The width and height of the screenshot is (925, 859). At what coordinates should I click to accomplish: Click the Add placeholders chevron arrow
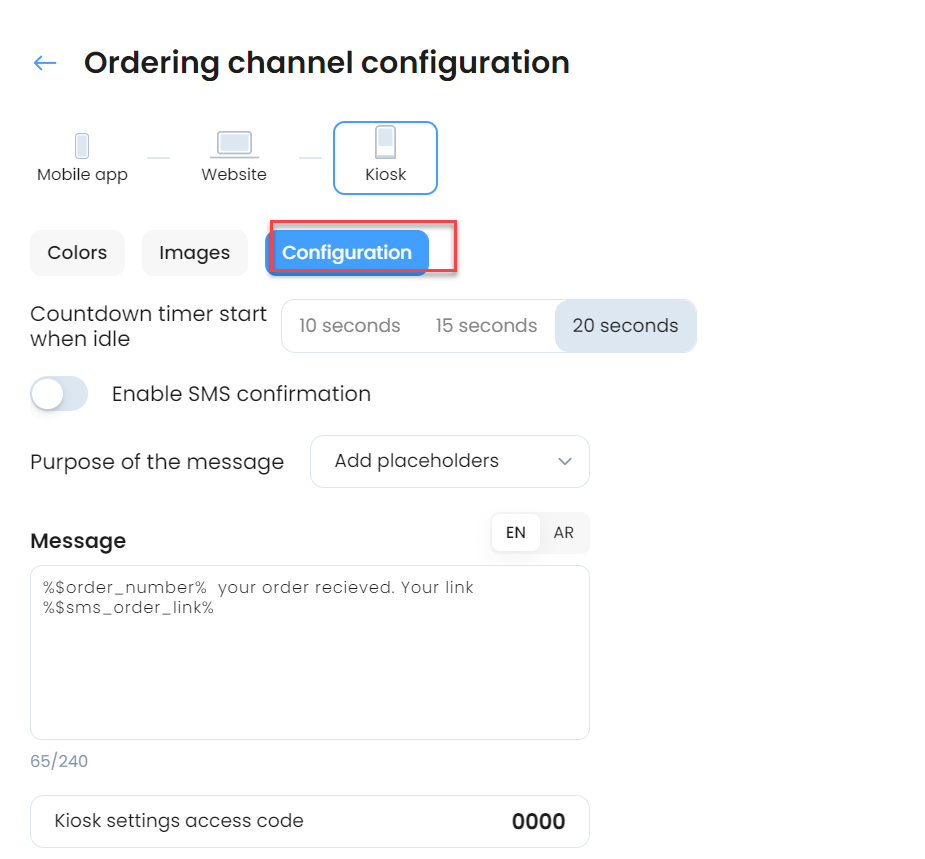pos(565,461)
